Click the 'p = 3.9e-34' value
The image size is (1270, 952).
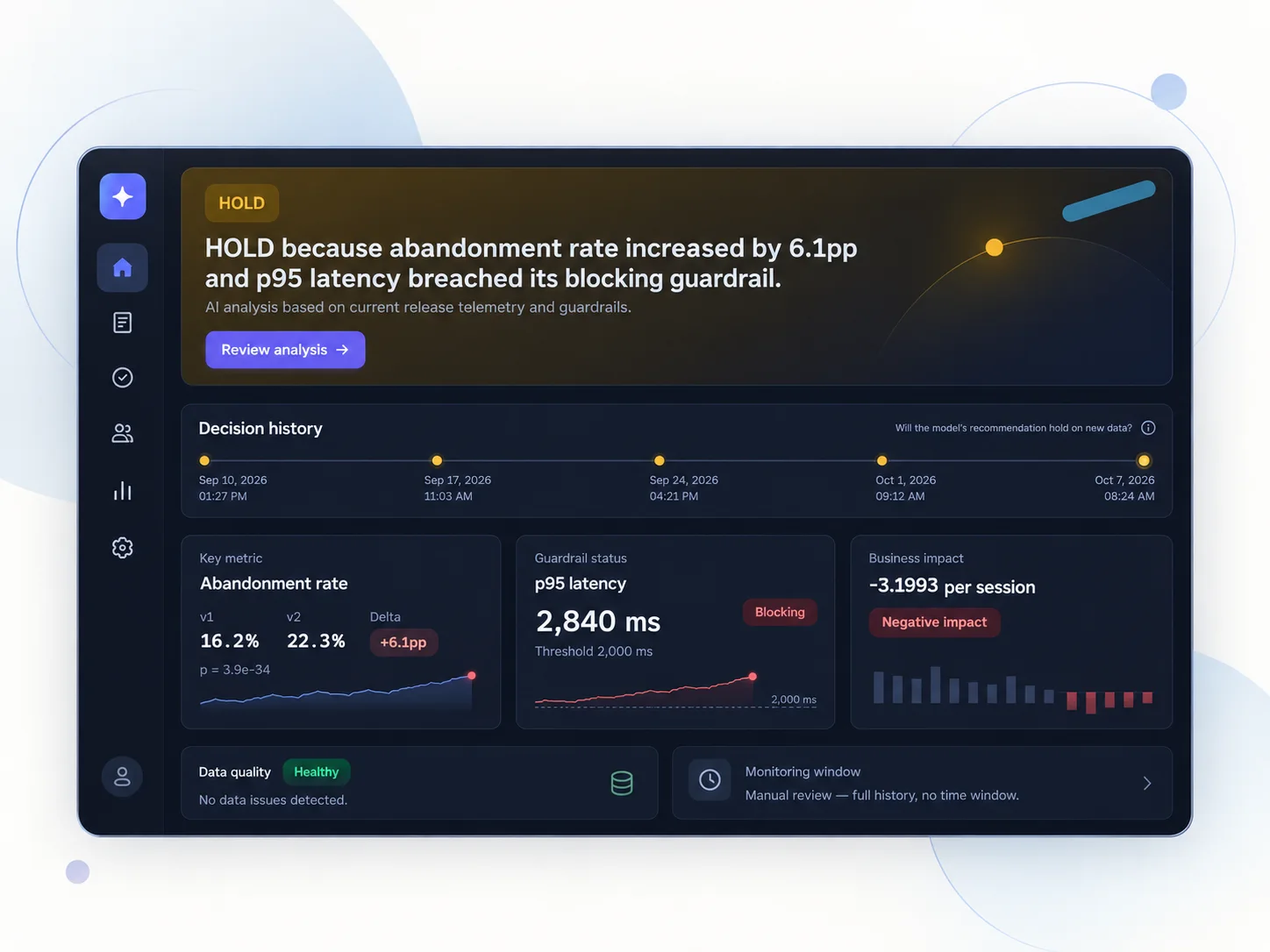[x=235, y=670]
